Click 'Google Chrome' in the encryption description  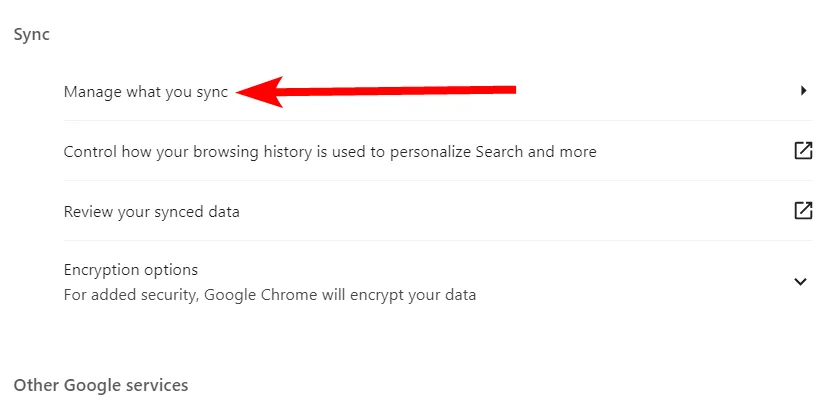click(x=255, y=295)
